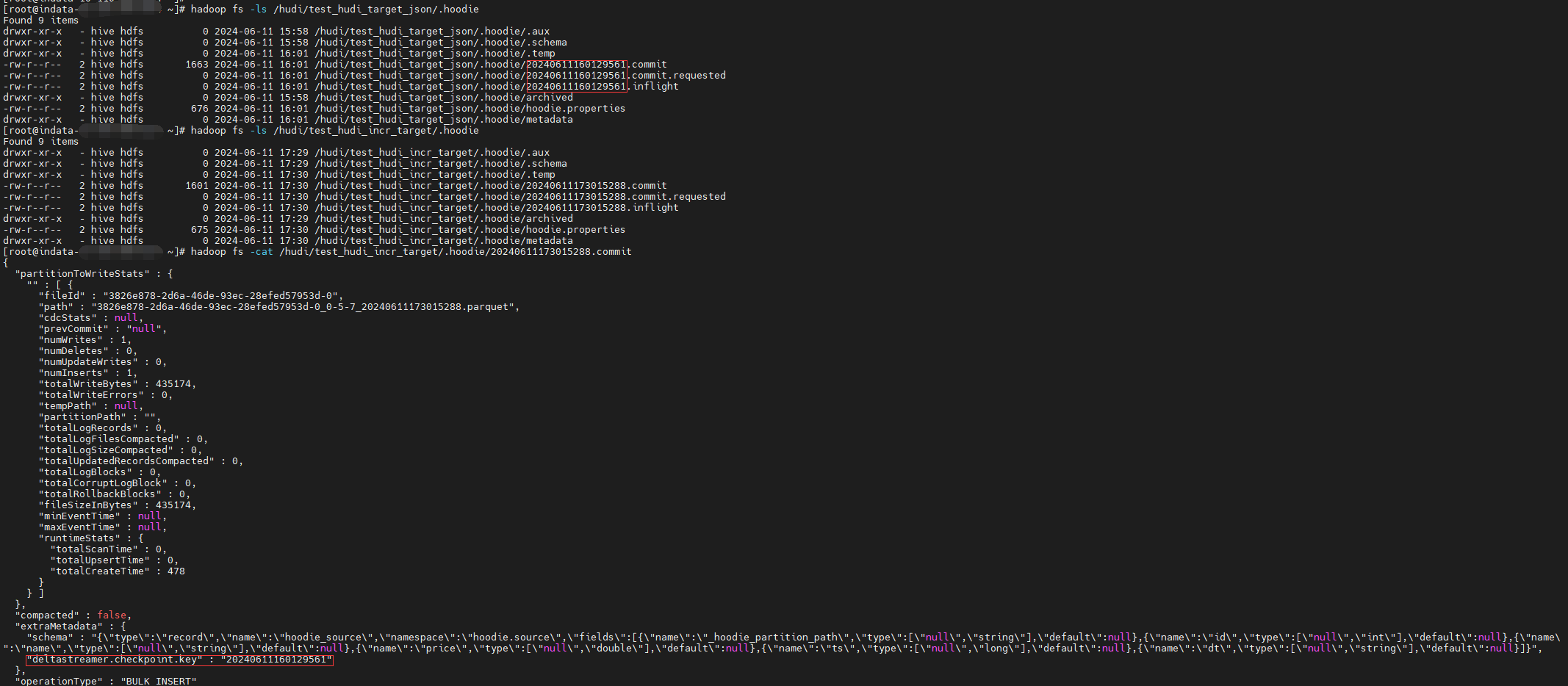Image resolution: width=1568 pixels, height=686 pixels.
Task: Click the test_hudi_target_json hoodie.properties path
Action: tap(470, 109)
